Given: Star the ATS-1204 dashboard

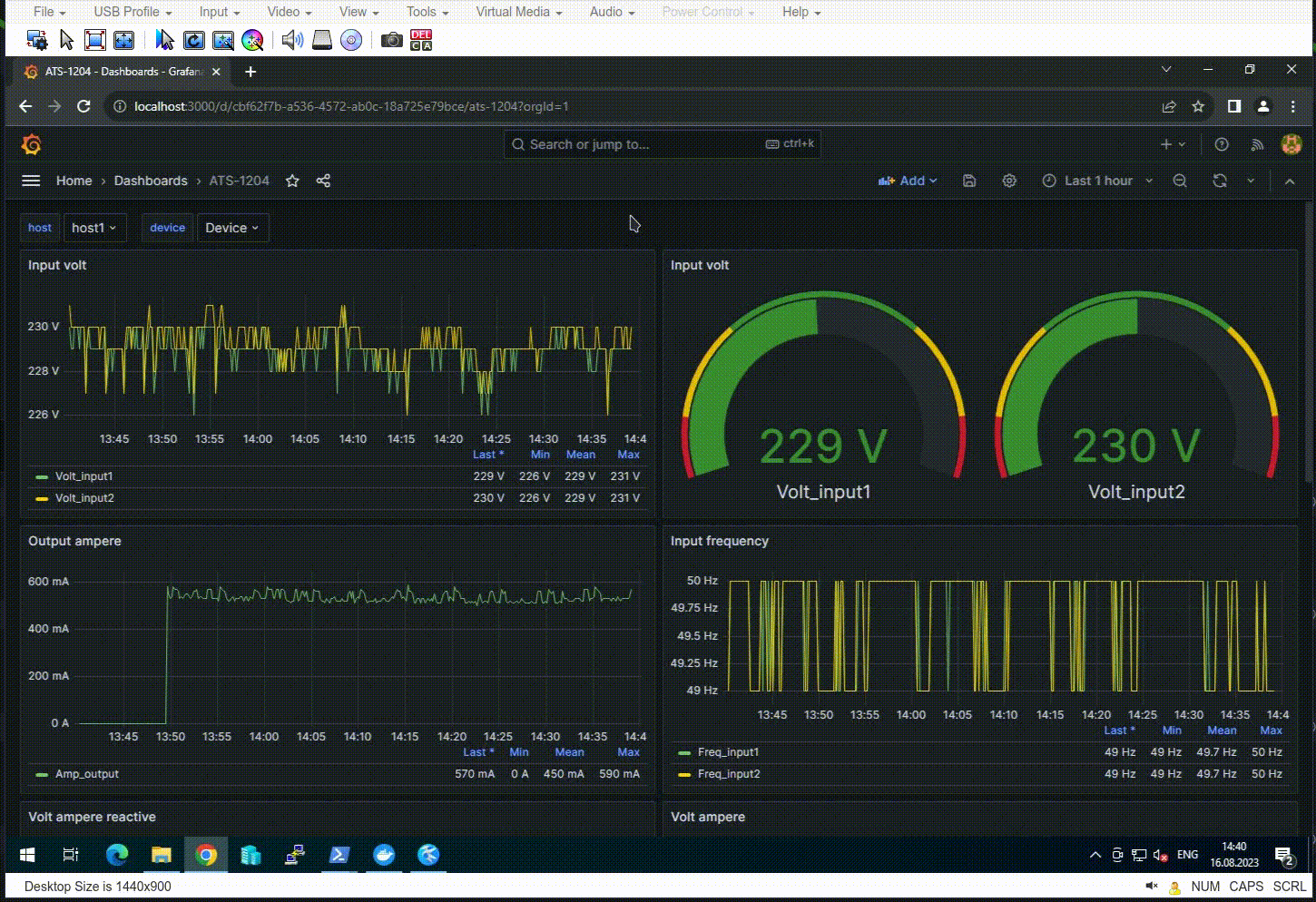Looking at the screenshot, I should (292, 181).
